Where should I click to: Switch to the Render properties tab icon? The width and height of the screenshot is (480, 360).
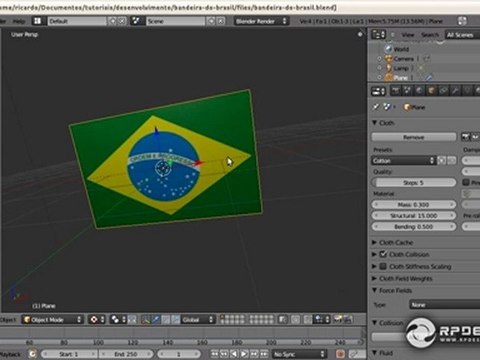(x=395, y=90)
